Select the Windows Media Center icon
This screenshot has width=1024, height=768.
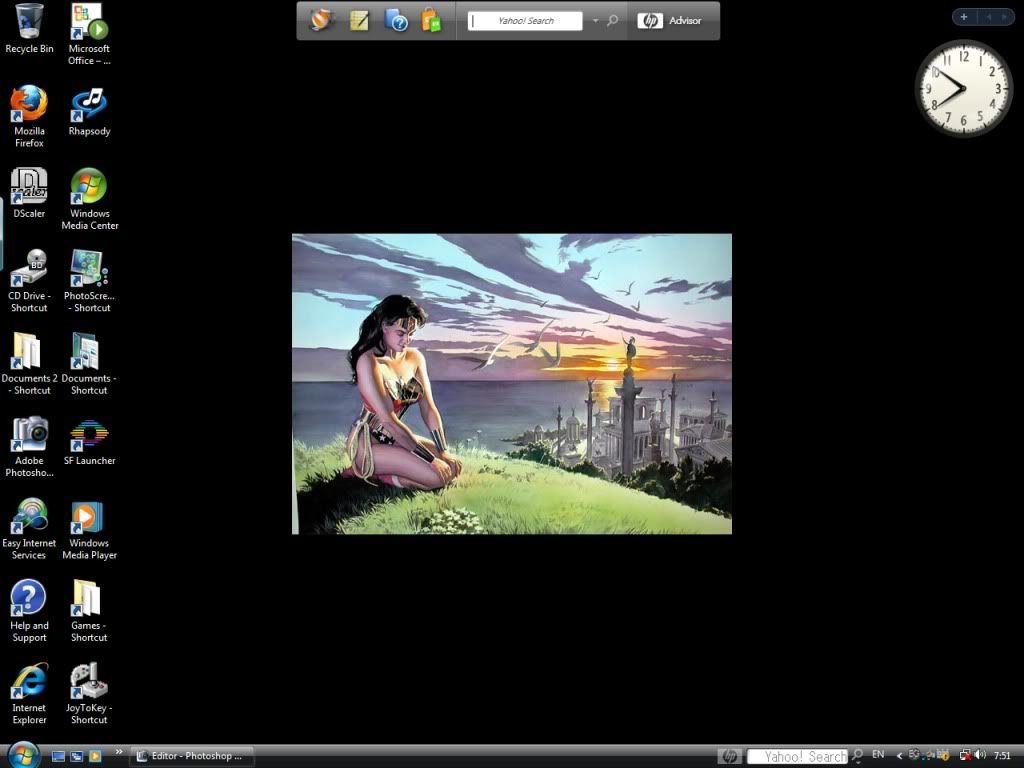[x=89, y=199]
